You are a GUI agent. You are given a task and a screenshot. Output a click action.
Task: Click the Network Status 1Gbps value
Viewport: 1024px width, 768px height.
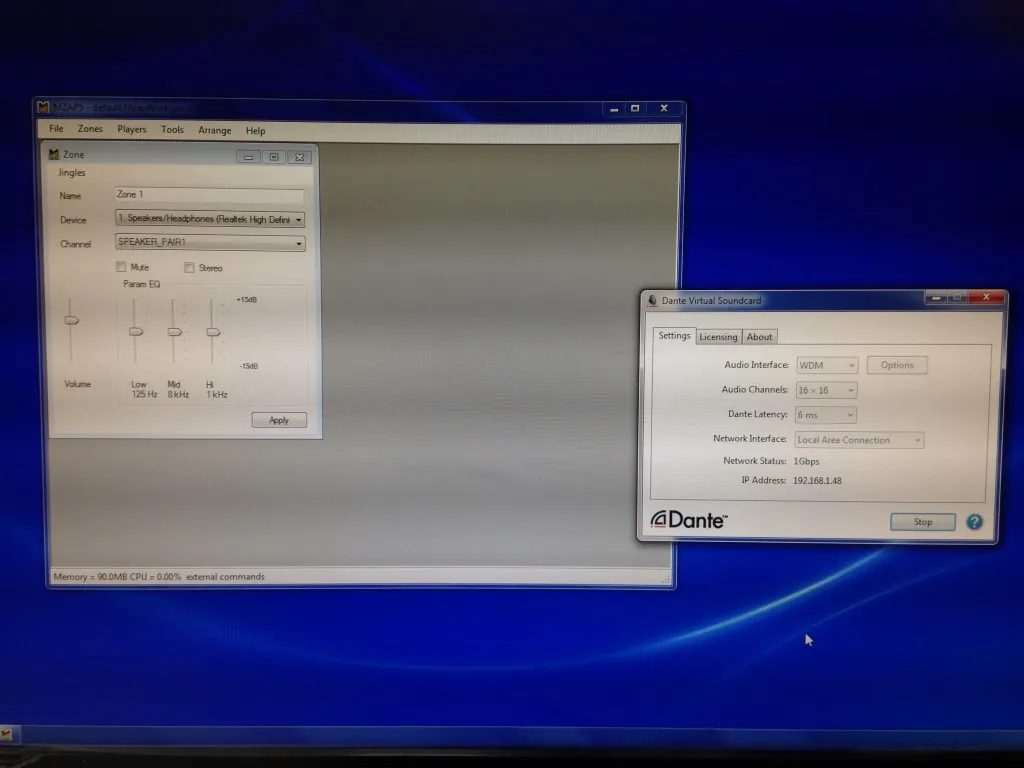[806, 461]
